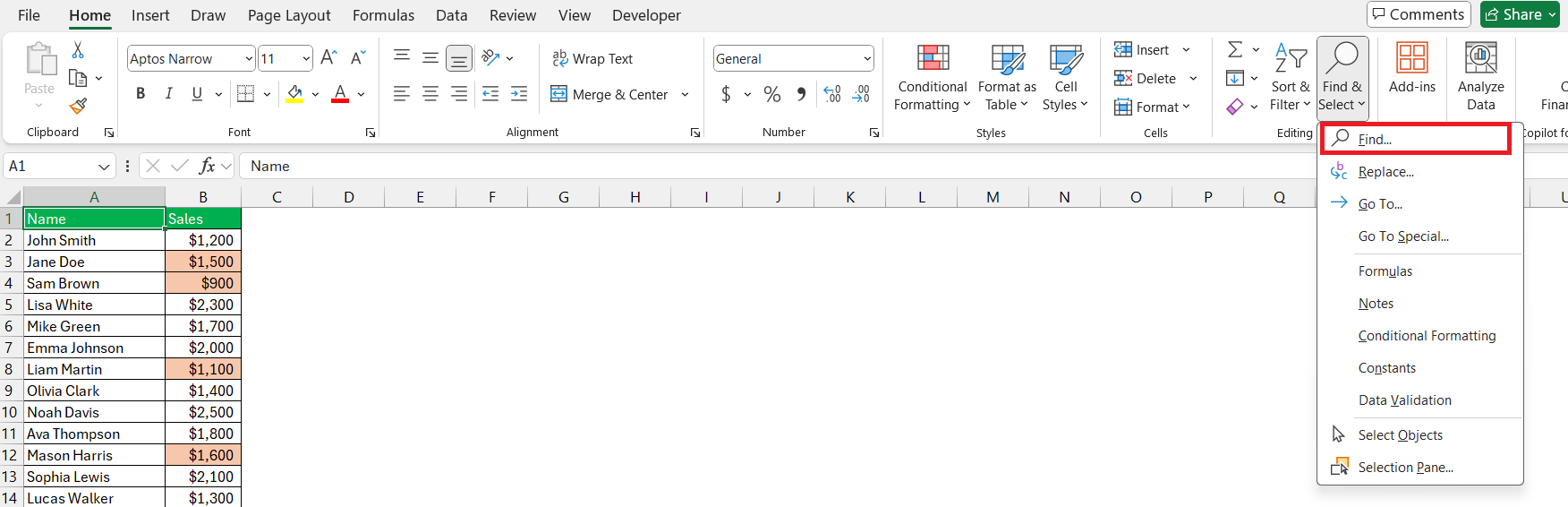
Task: Apply yellow fill color bucket
Action: [x=295, y=93]
